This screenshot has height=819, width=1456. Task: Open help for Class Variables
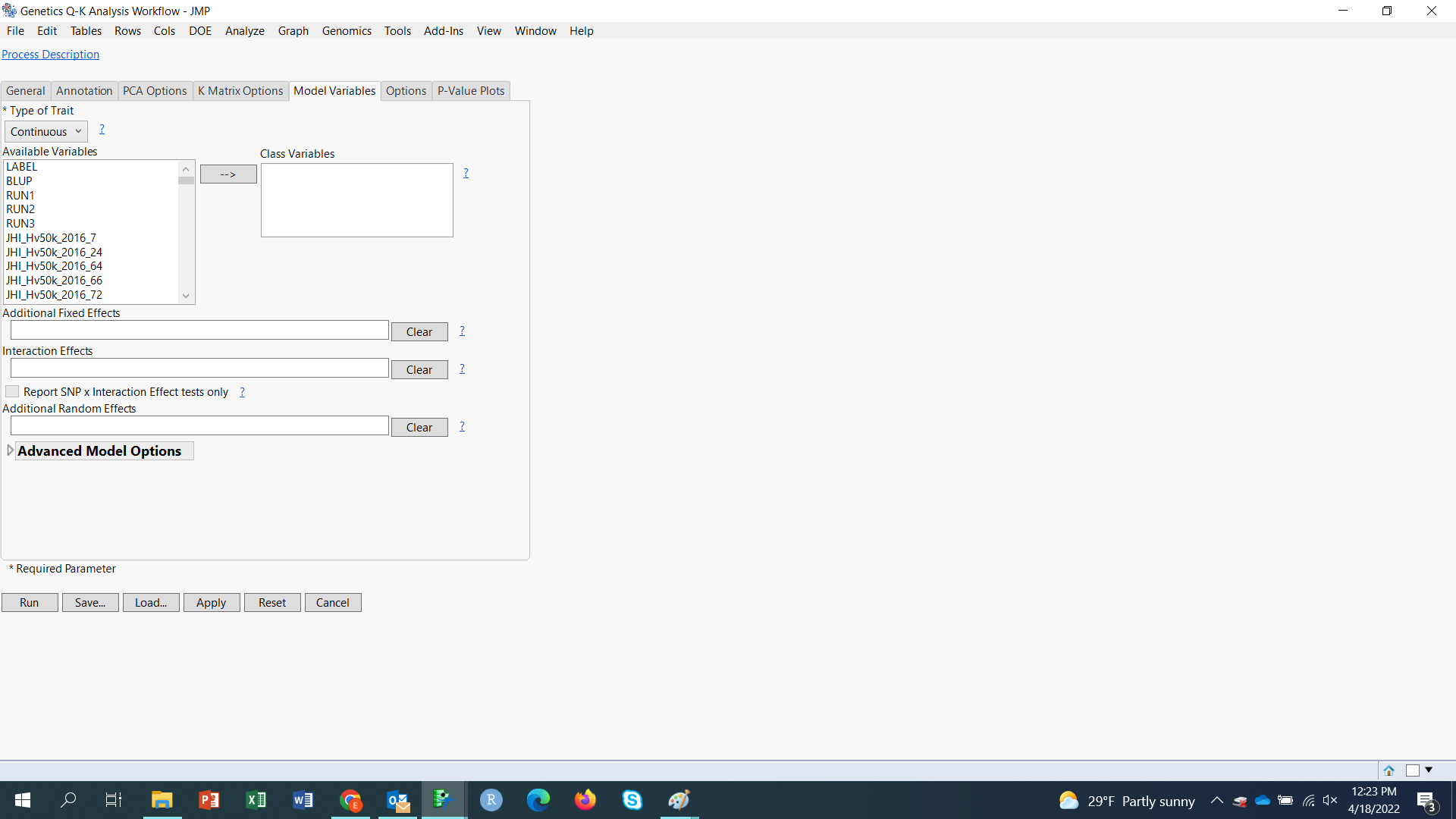(x=466, y=174)
